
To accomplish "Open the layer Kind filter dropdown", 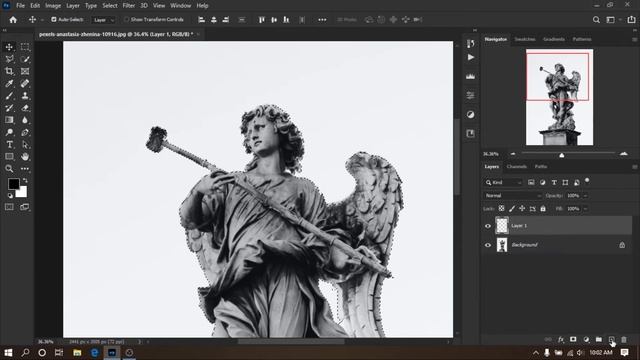I will pos(504,182).
